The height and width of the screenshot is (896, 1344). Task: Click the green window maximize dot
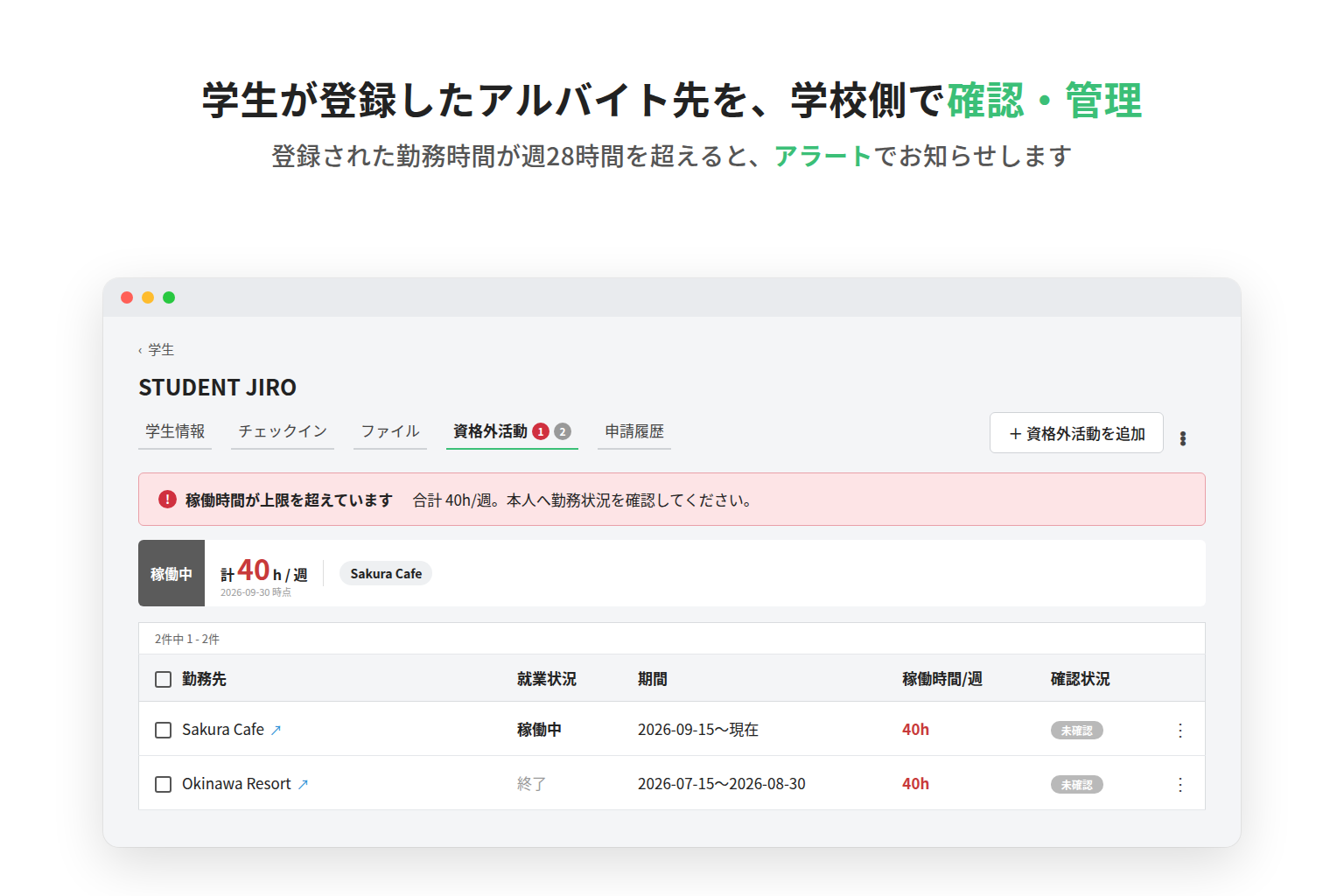tap(169, 297)
